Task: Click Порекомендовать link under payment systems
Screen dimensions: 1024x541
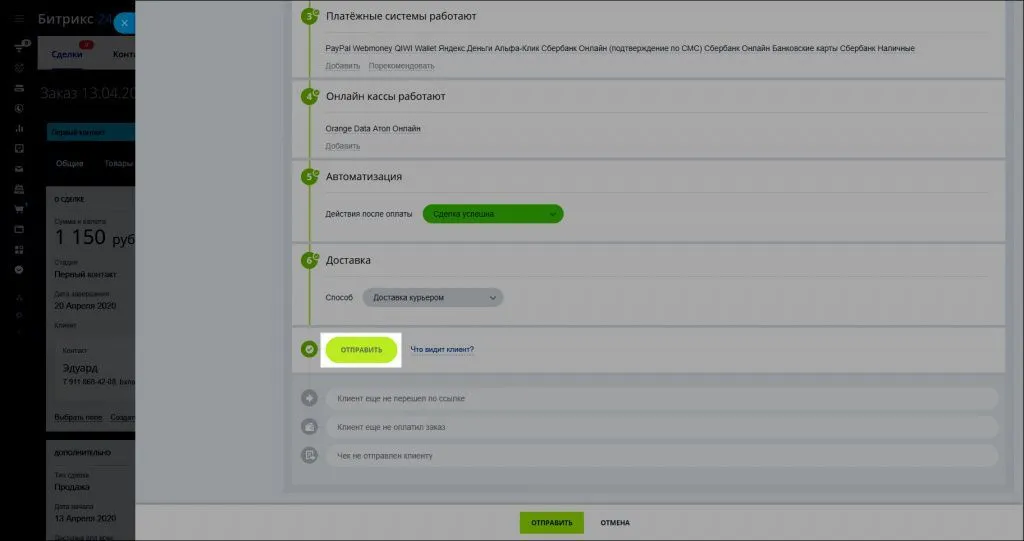Action: pyautogui.click(x=401, y=66)
